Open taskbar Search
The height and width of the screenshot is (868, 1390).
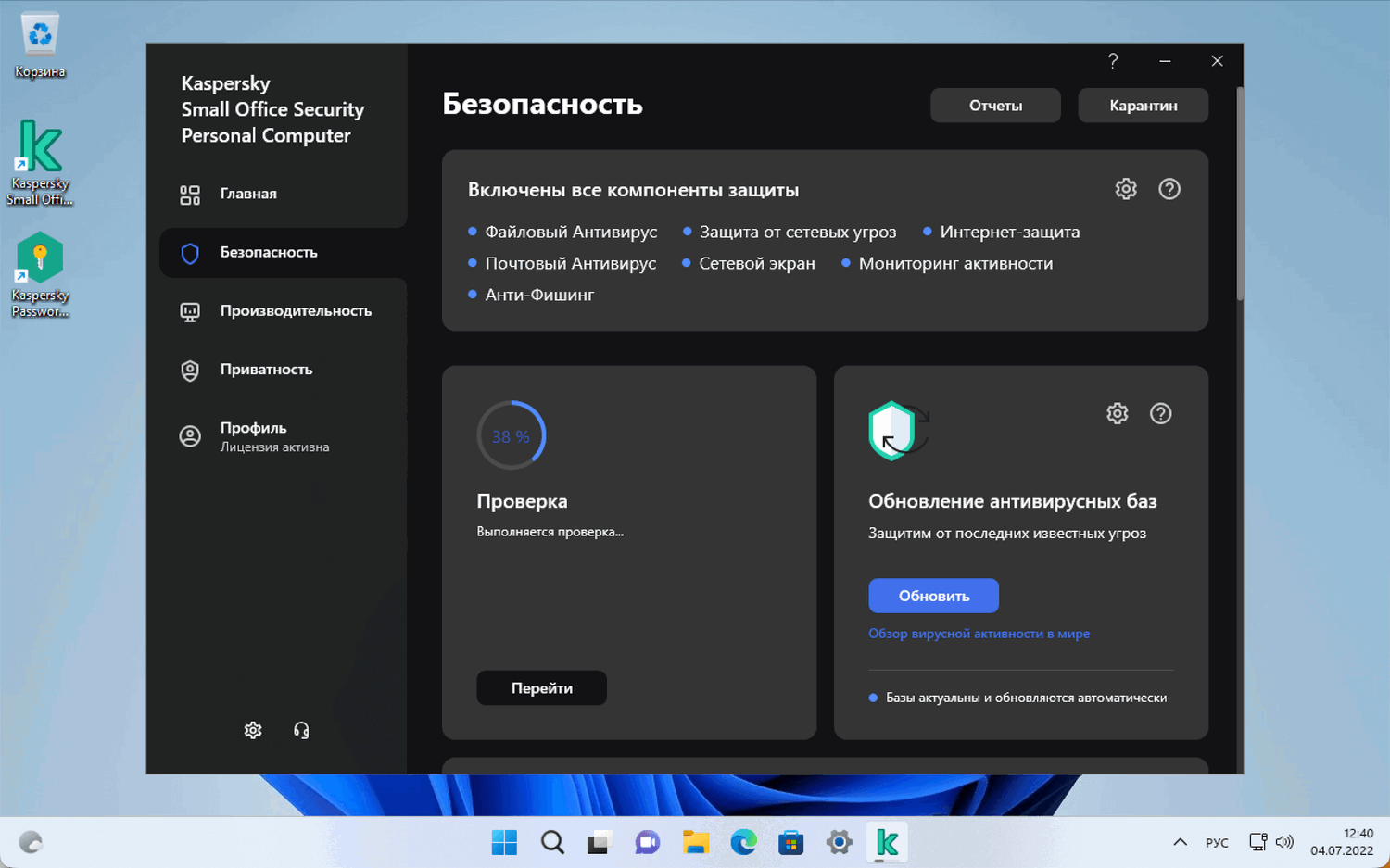tap(552, 842)
